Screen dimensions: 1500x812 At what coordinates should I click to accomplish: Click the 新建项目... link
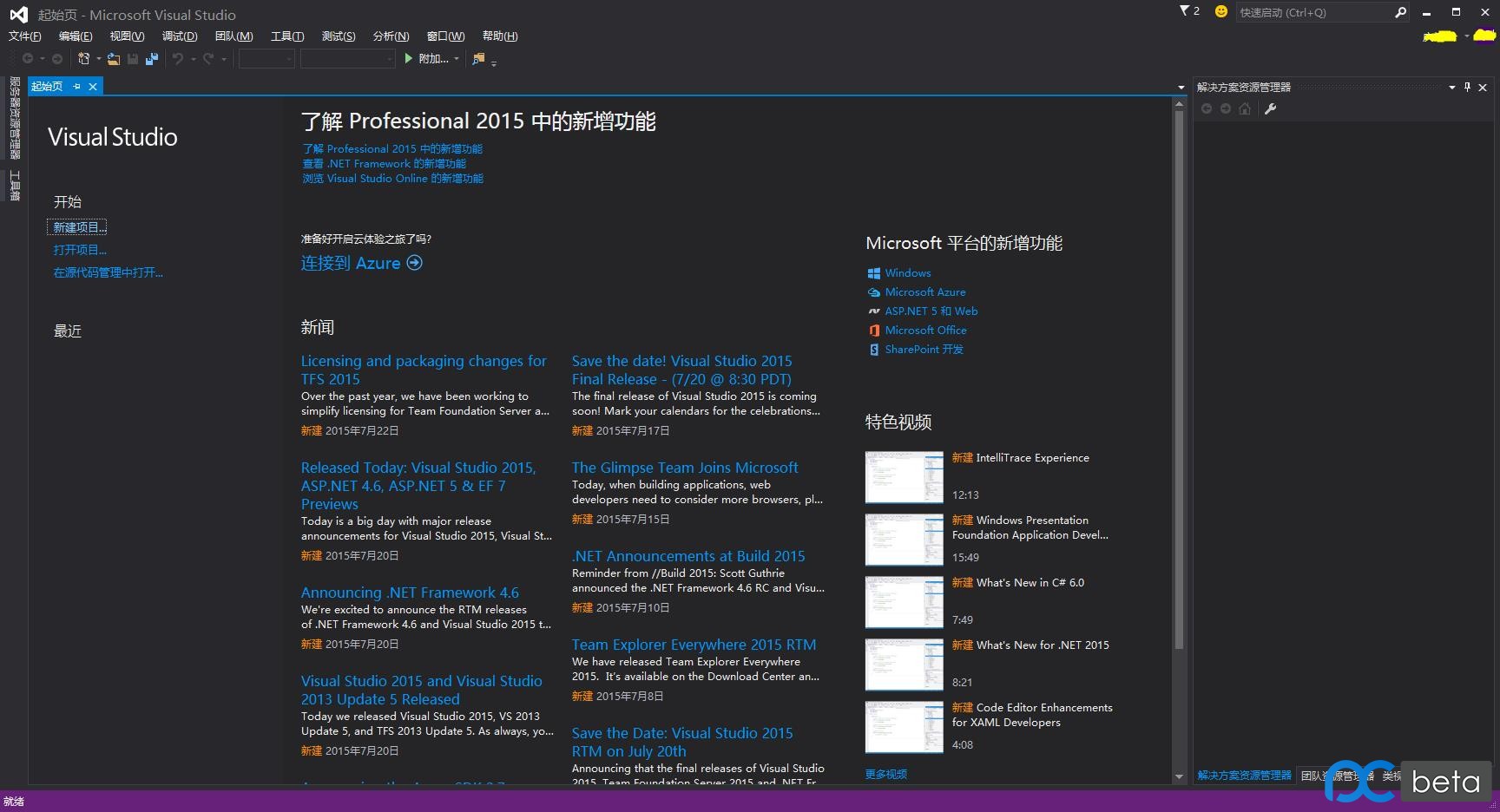(x=79, y=227)
